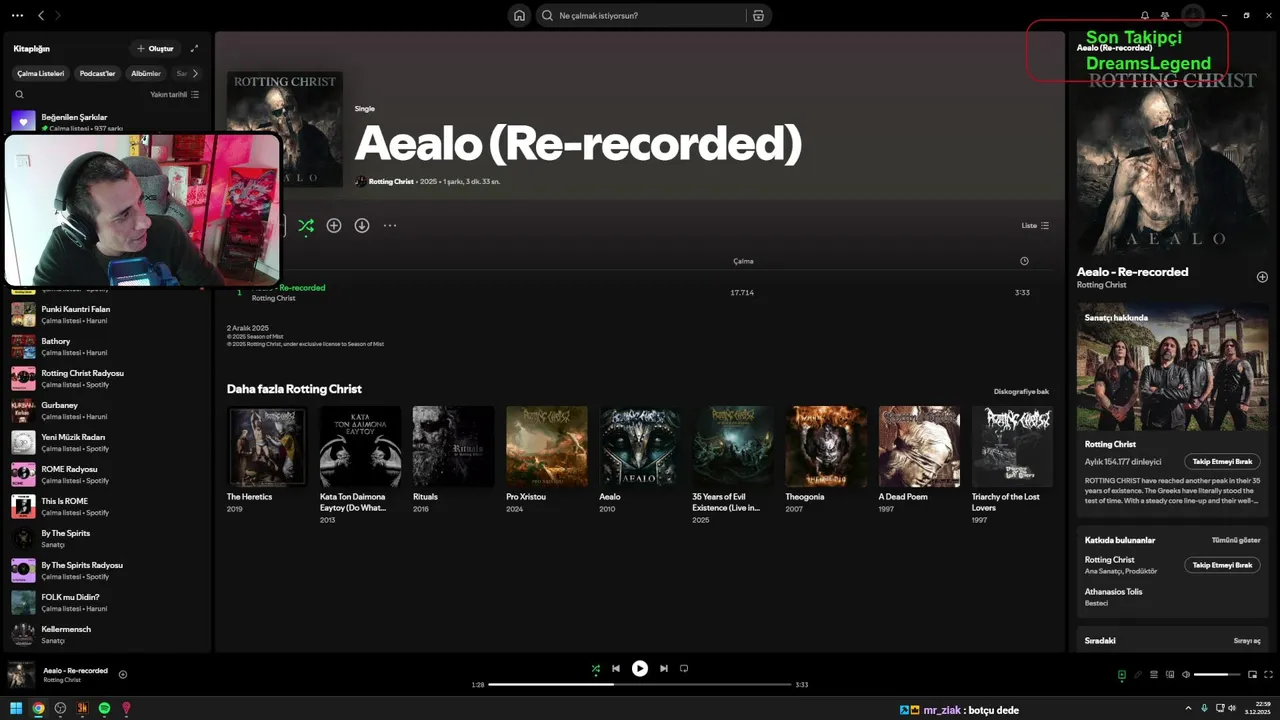Screen dimensions: 1280x720
Task: Open the Browse icon in search bar
Action: click(758, 16)
